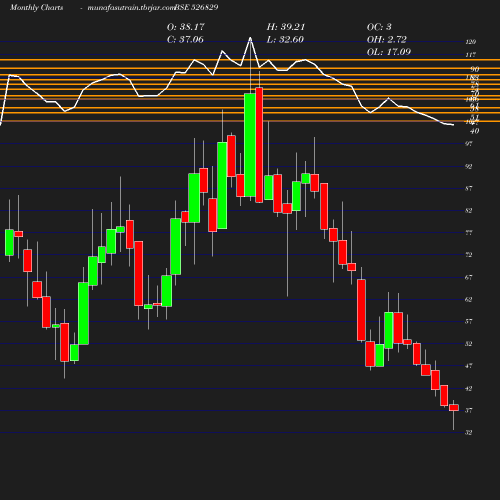Click the "OL: 17.09" reading
Screen dimensions: 500x500
point(389,52)
